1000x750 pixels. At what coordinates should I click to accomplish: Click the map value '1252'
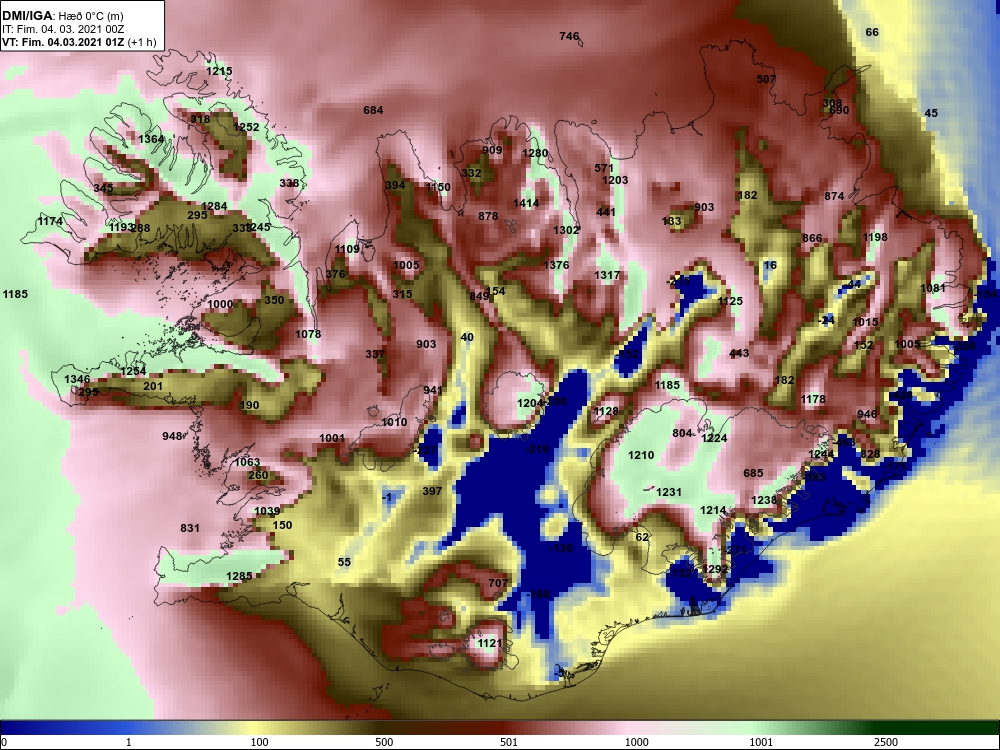click(246, 127)
